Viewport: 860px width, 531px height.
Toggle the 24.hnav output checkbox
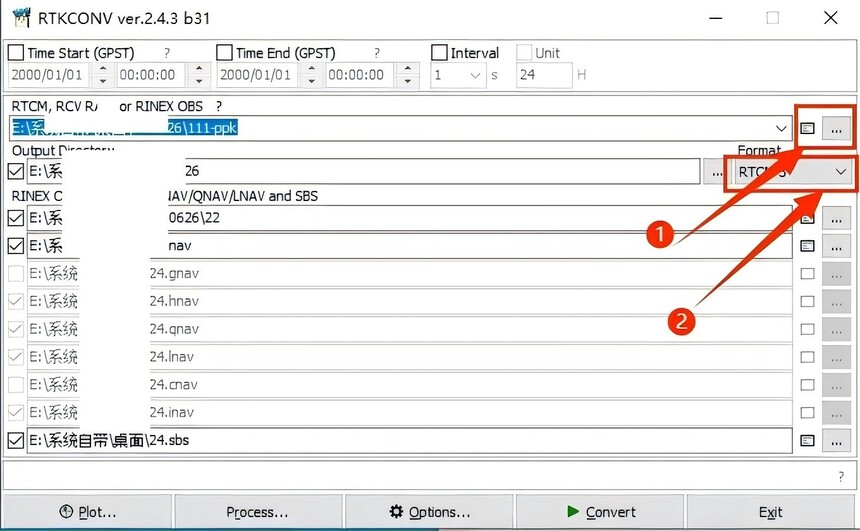click(x=16, y=301)
